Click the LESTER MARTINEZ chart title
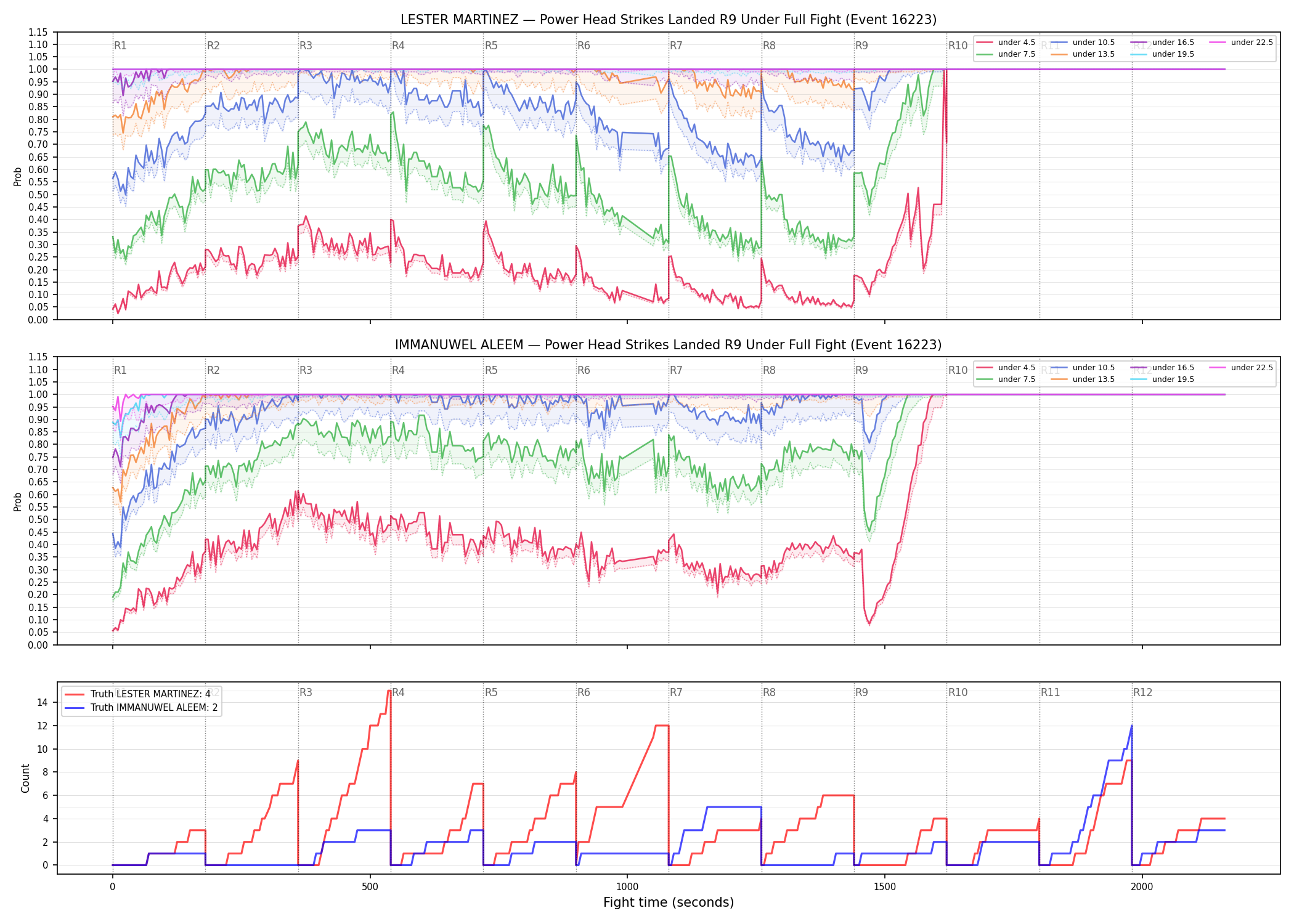The image size is (1294, 924). point(669,20)
